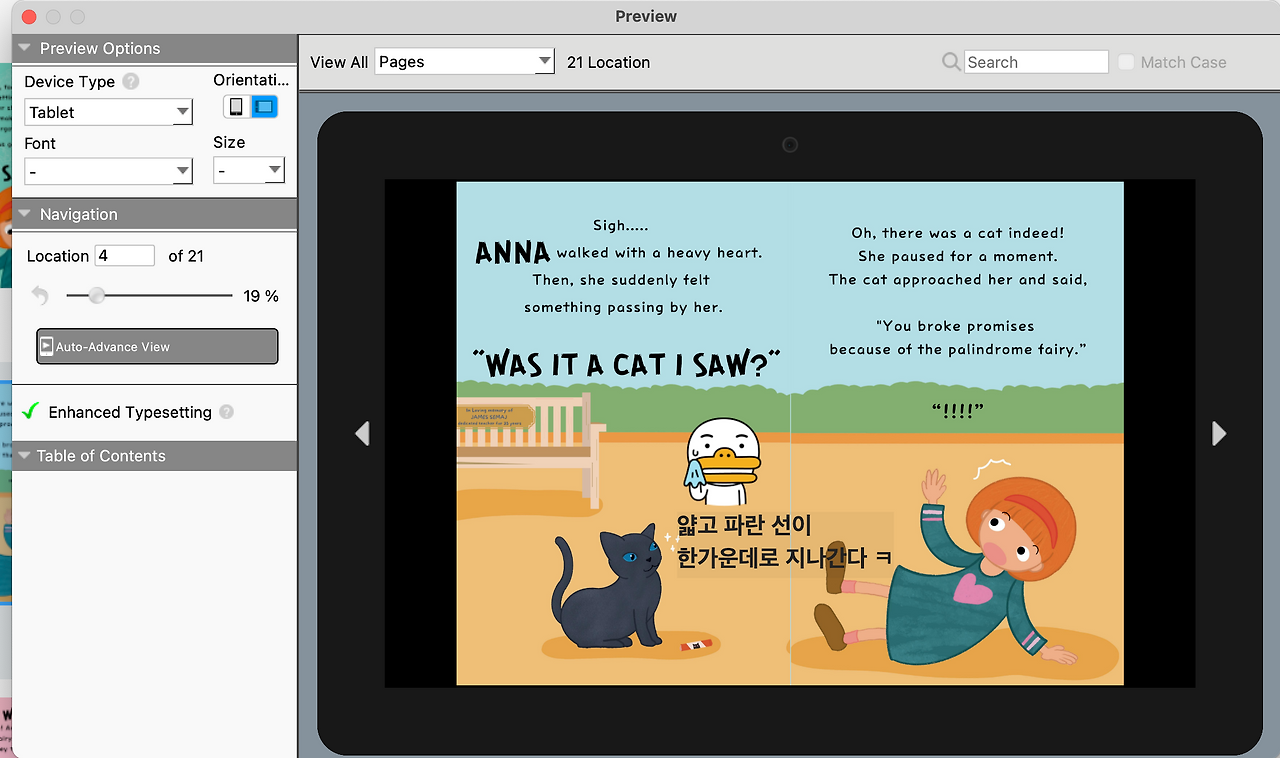Click the "WAS IT A CAT I SAW?" heading
Viewport: 1280px width, 758px height.
[626, 363]
